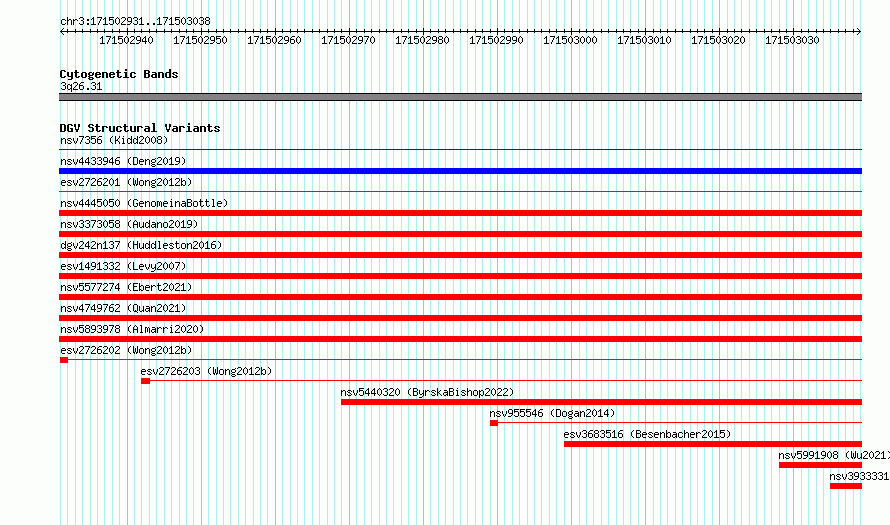Screen dimensions: 890x525
Task: Select the red nsv4445050 GenomeinaBottle bar
Action: [460, 213]
